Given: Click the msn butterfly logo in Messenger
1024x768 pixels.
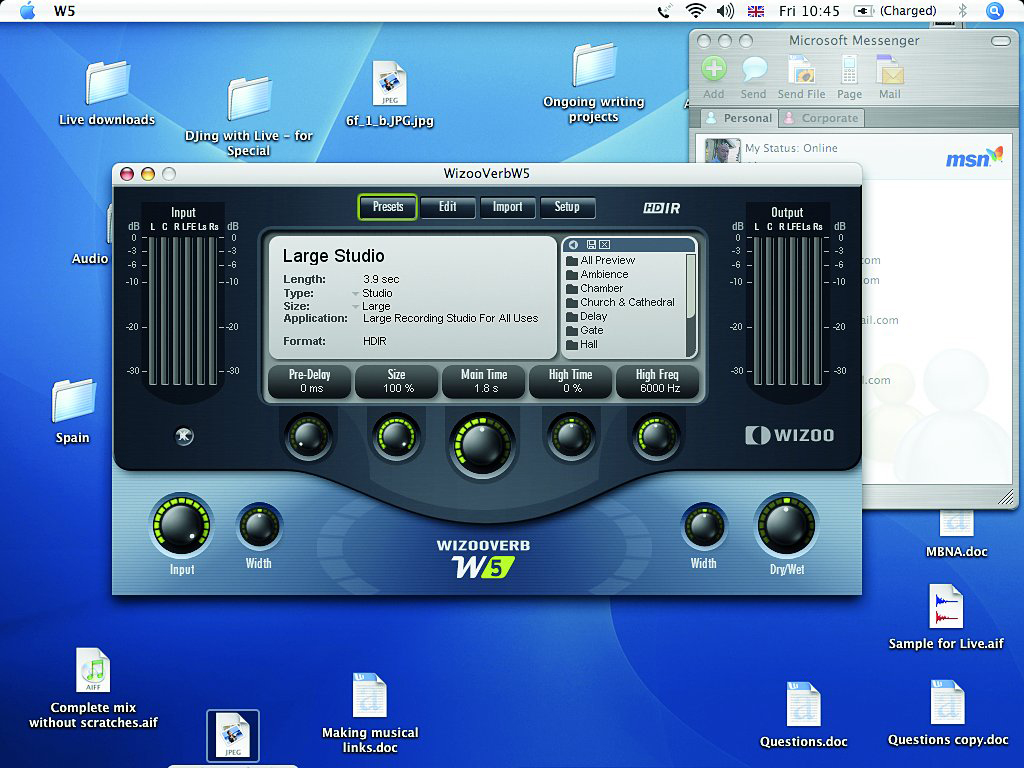Looking at the screenshot, I should click(974, 157).
